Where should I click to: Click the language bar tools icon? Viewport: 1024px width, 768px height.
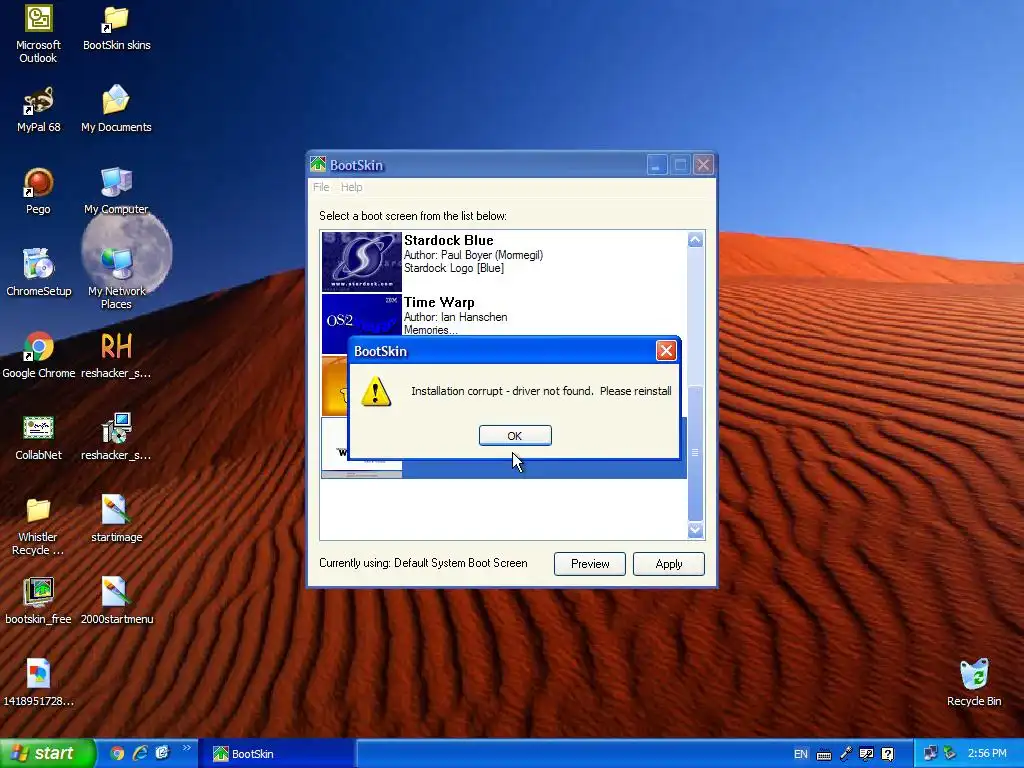(x=867, y=754)
